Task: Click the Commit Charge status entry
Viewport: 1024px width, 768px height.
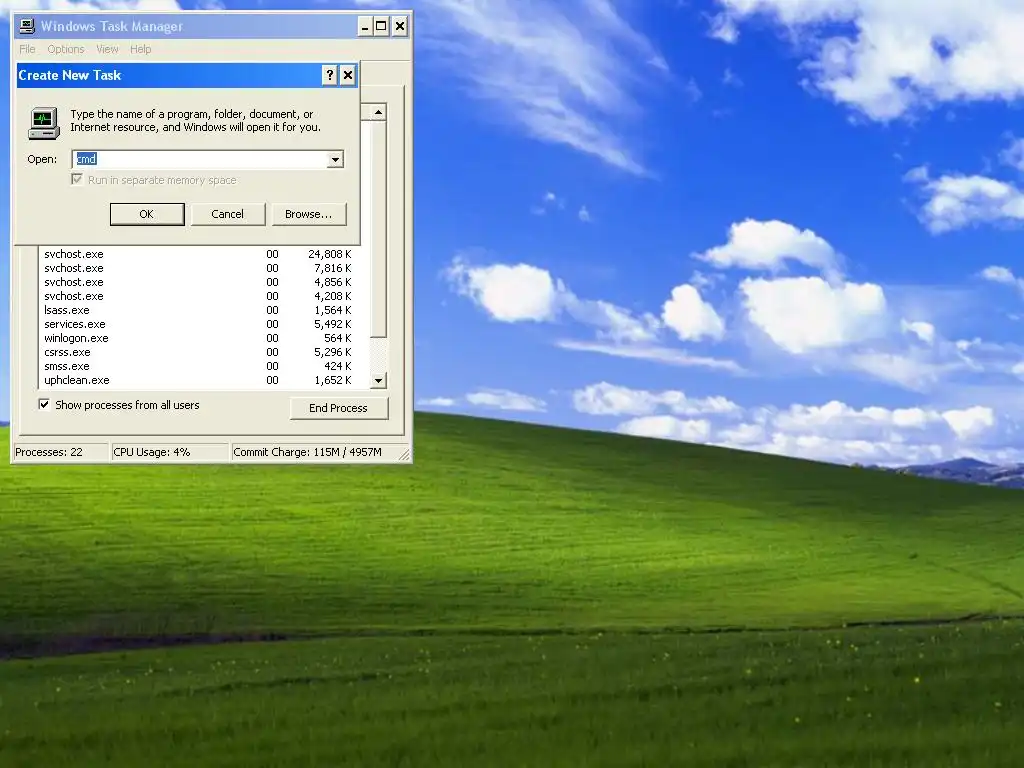Action: click(314, 452)
